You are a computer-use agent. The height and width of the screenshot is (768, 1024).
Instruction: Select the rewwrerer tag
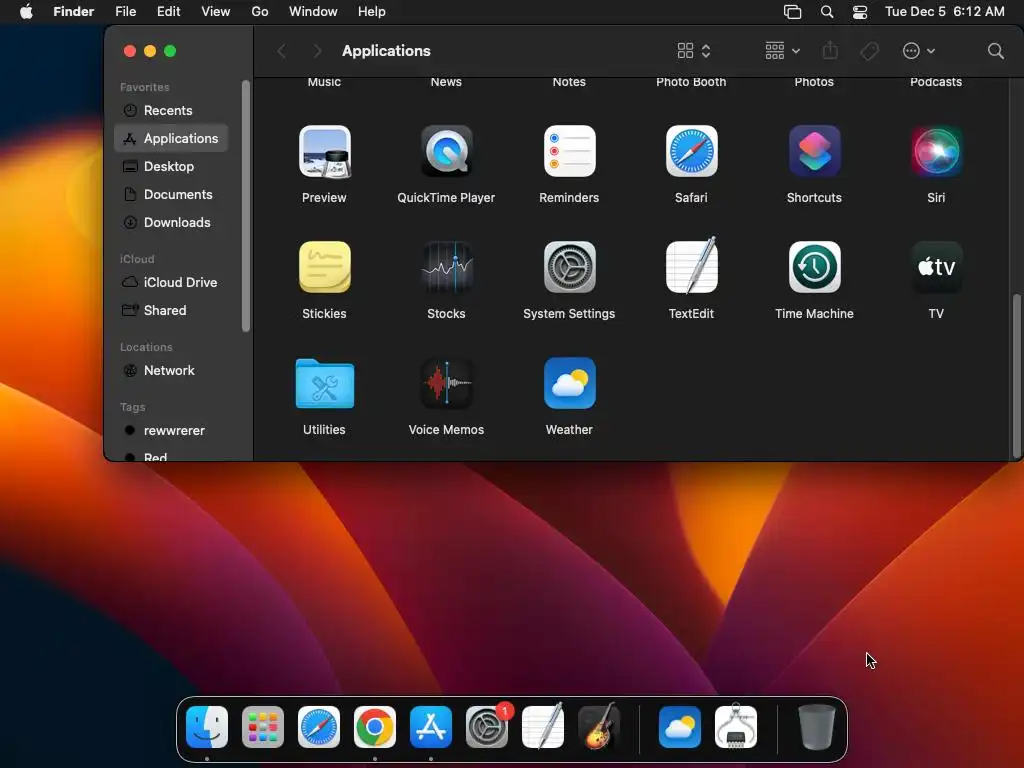coord(171,431)
